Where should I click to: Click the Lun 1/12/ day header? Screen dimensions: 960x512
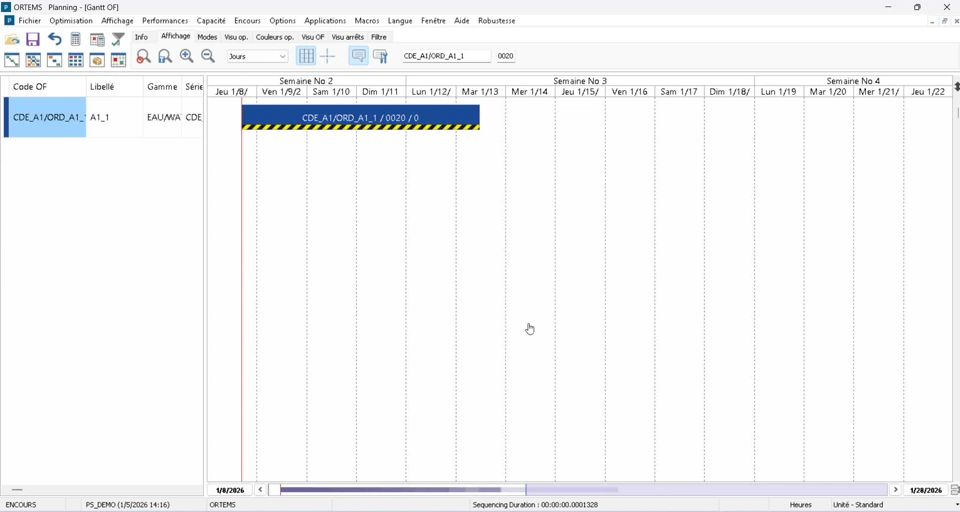pyautogui.click(x=431, y=91)
